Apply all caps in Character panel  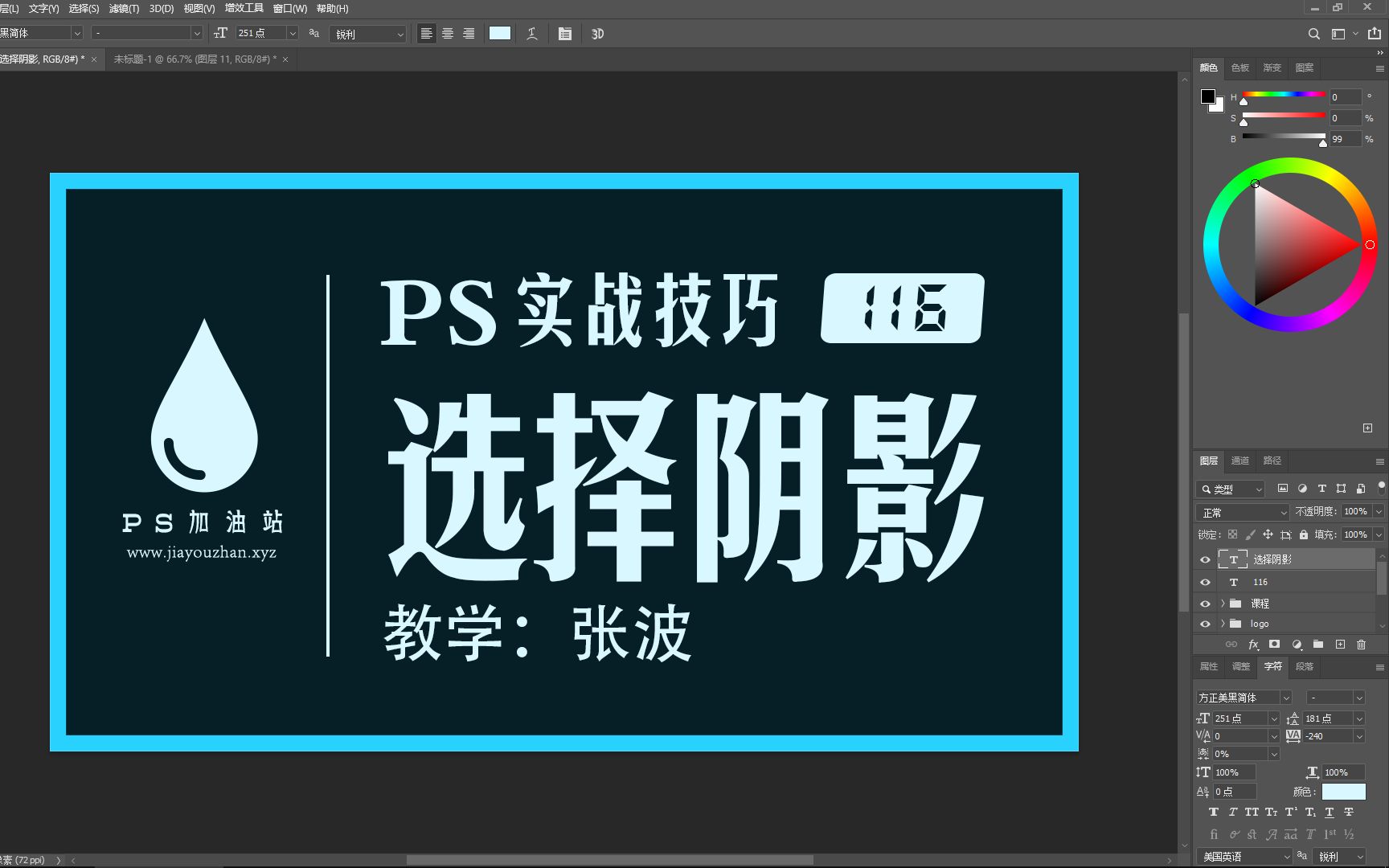[x=1252, y=813]
